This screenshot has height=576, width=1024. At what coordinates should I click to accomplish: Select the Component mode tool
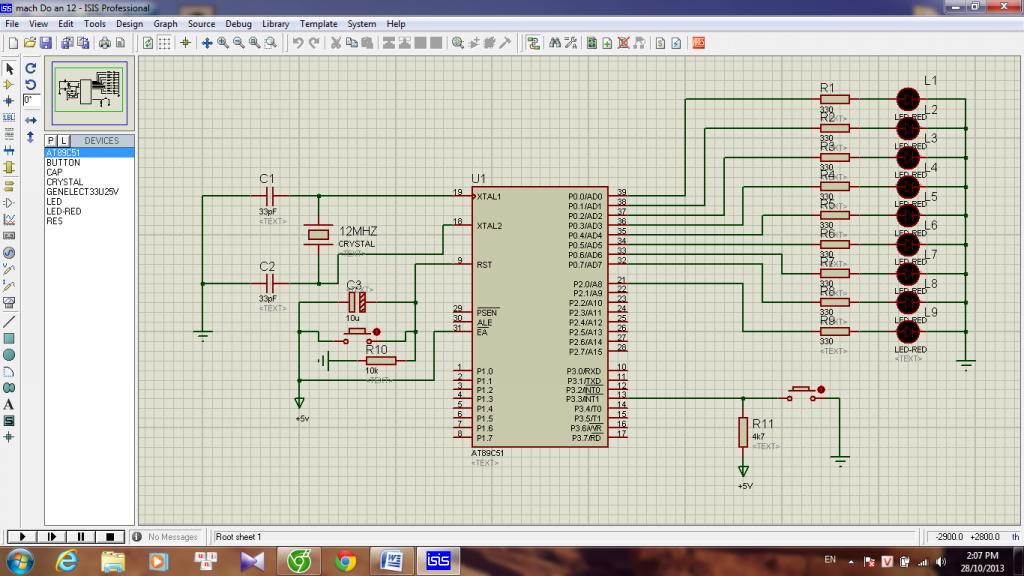pyautogui.click(x=9, y=85)
